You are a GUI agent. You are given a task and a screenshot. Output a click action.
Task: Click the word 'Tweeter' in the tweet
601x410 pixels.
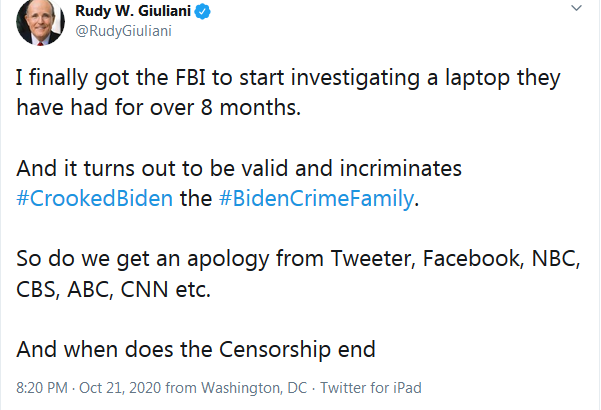click(x=373, y=259)
